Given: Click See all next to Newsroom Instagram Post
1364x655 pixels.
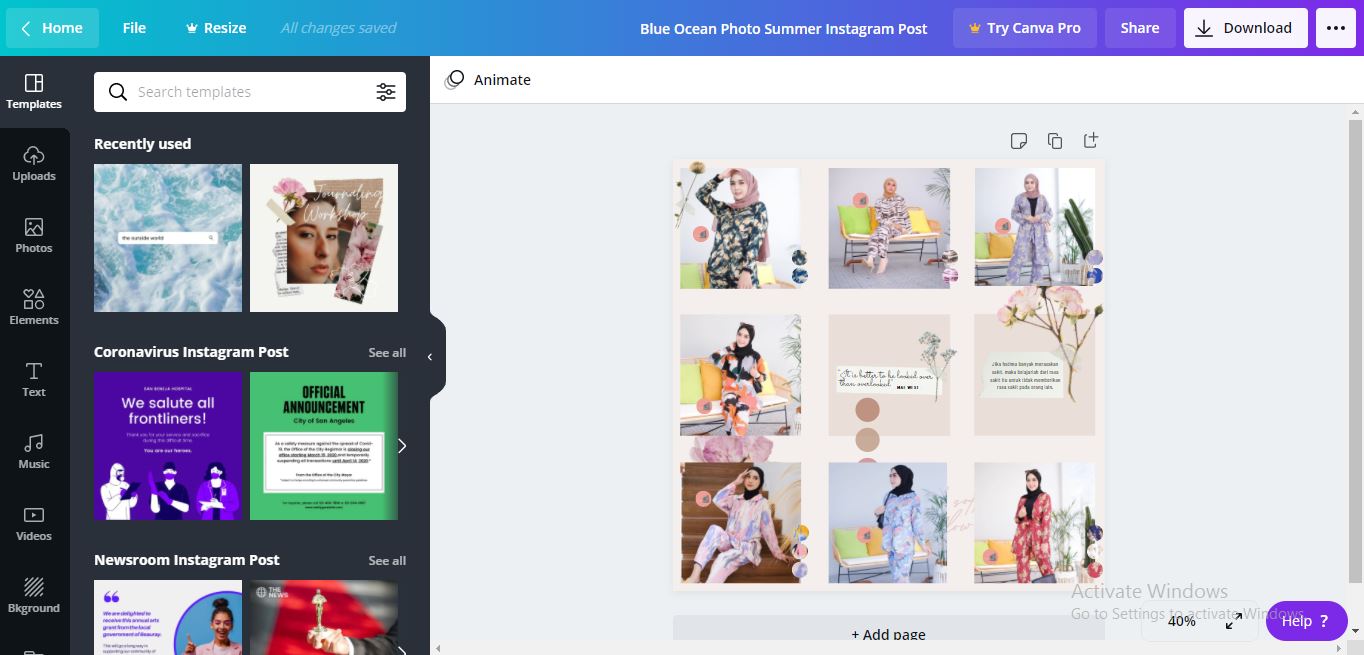Looking at the screenshot, I should pyautogui.click(x=387, y=560).
